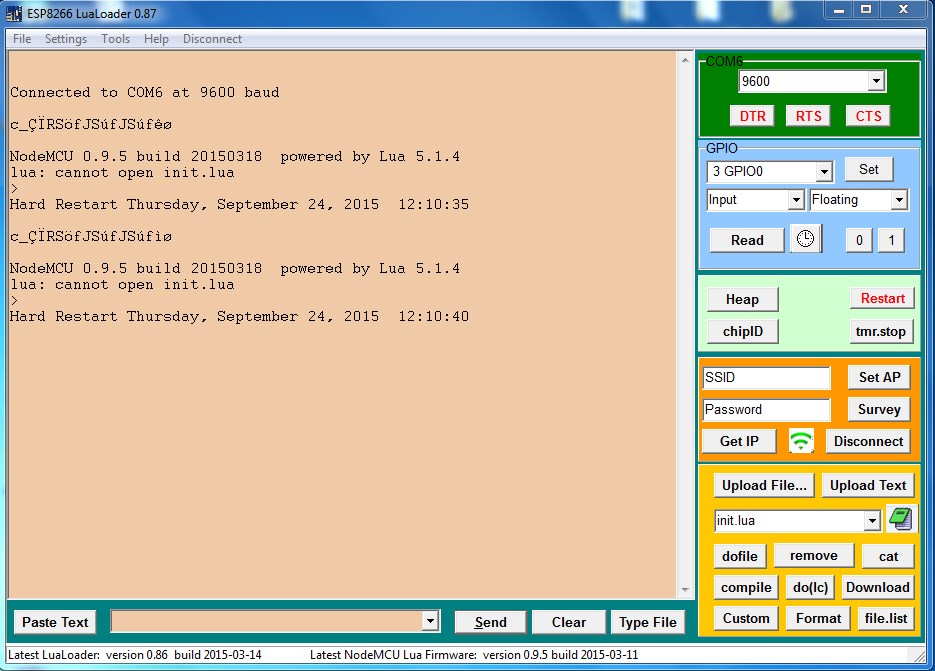Open the Help menu

pyautogui.click(x=156, y=39)
